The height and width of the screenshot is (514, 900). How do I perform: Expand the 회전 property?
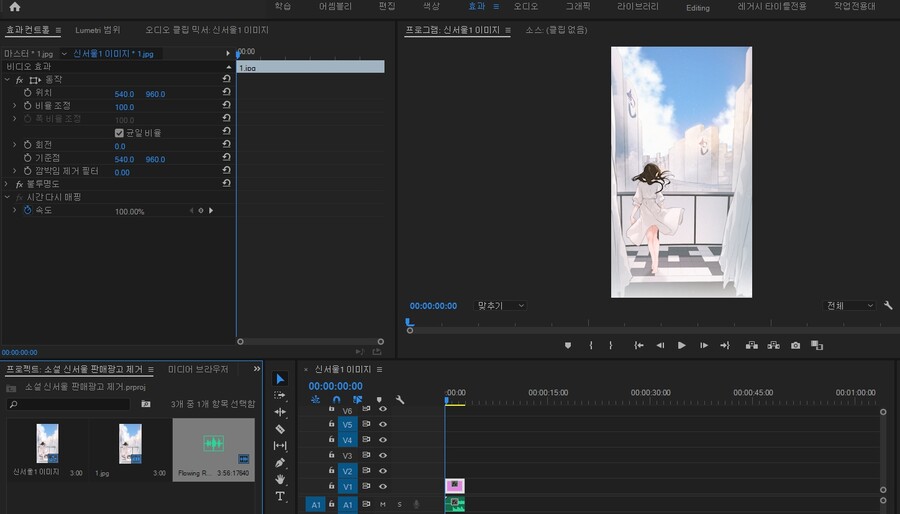(x=15, y=146)
